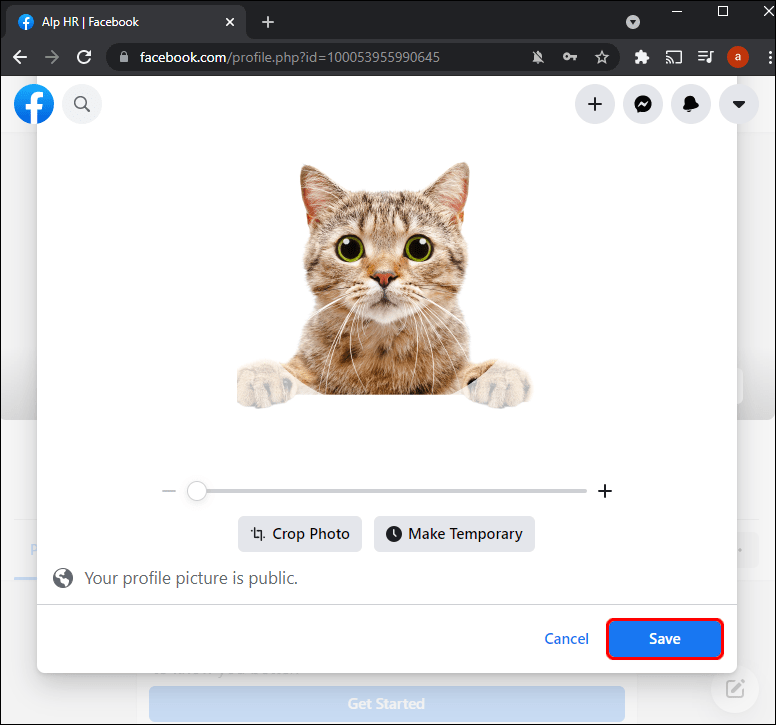This screenshot has width=776, height=725.
Task: Open the notifications bell
Action: click(690, 104)
